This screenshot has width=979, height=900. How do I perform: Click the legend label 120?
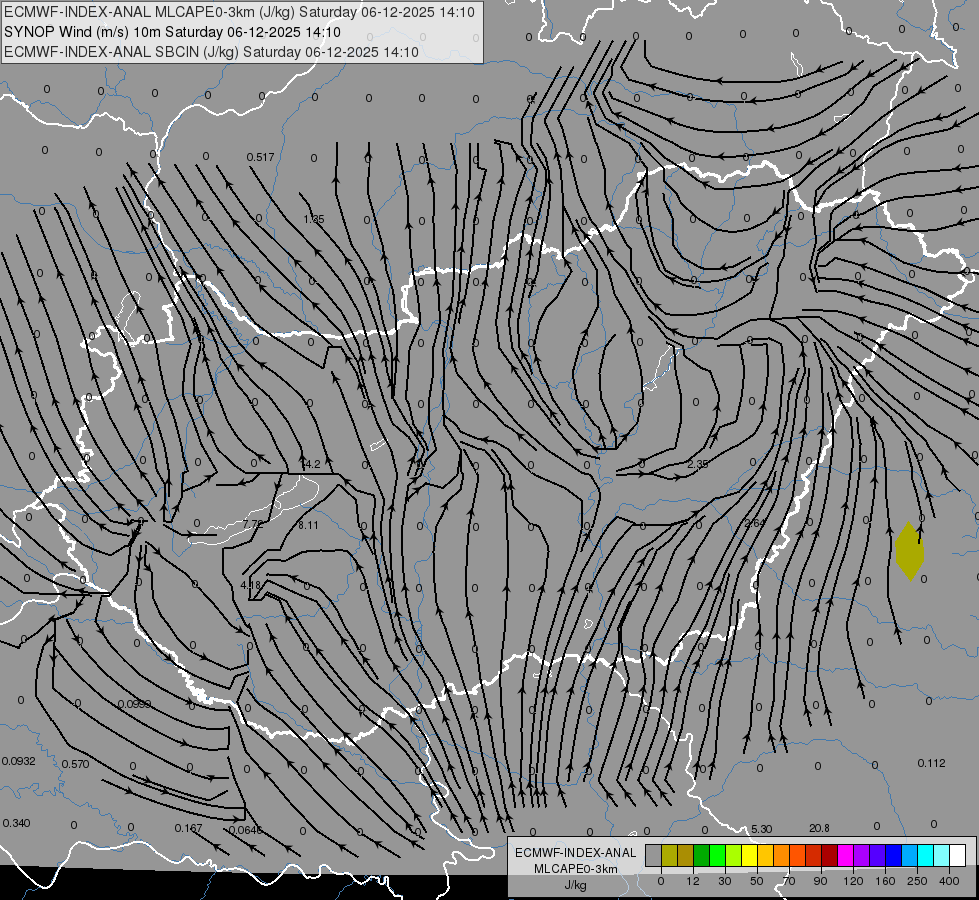click(853, 881)
